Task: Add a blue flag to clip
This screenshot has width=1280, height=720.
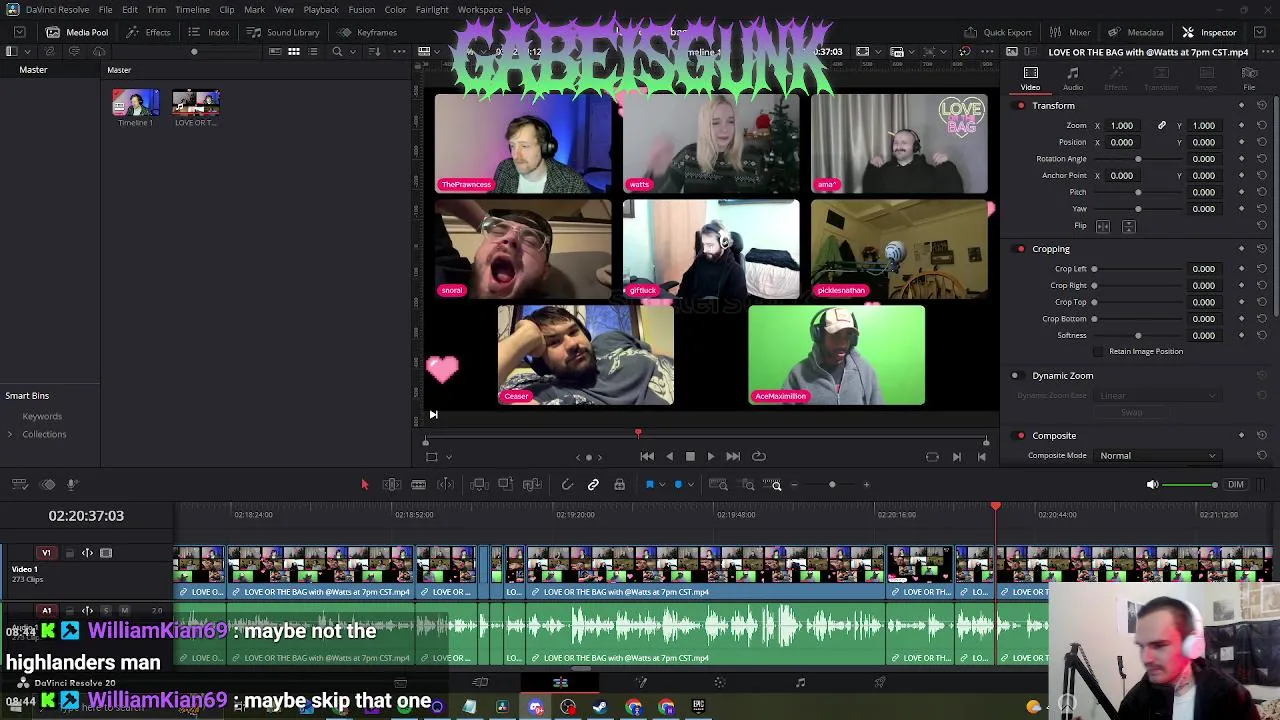Action: point(649,485)
